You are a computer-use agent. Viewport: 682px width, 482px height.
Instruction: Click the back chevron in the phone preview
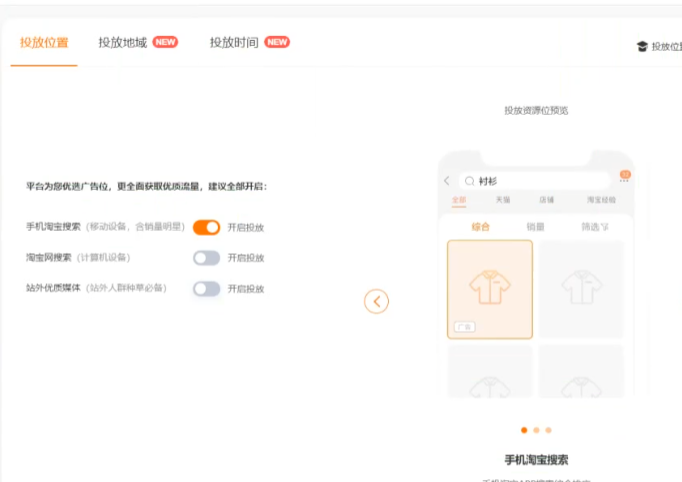(447, 181)
